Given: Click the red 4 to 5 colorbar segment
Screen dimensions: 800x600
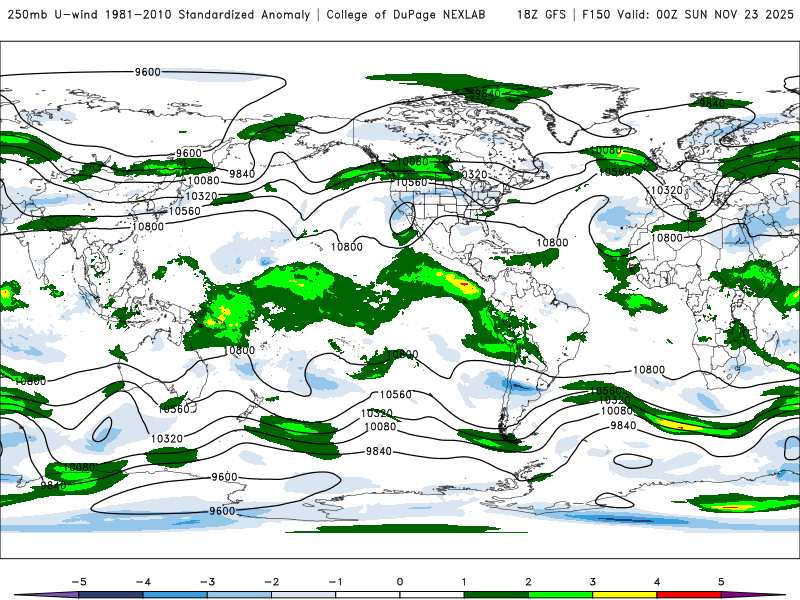Looking at the screenshot, I should tap(689, 595).
